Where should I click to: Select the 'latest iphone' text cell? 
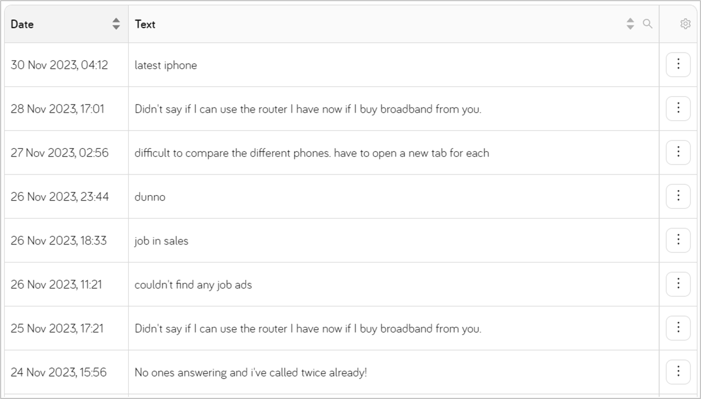click(394, 65)
